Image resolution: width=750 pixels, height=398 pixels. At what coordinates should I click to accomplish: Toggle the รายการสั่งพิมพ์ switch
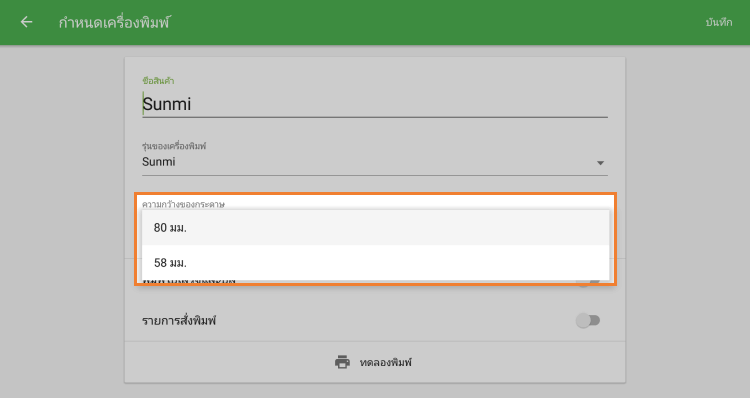point(588,321)
